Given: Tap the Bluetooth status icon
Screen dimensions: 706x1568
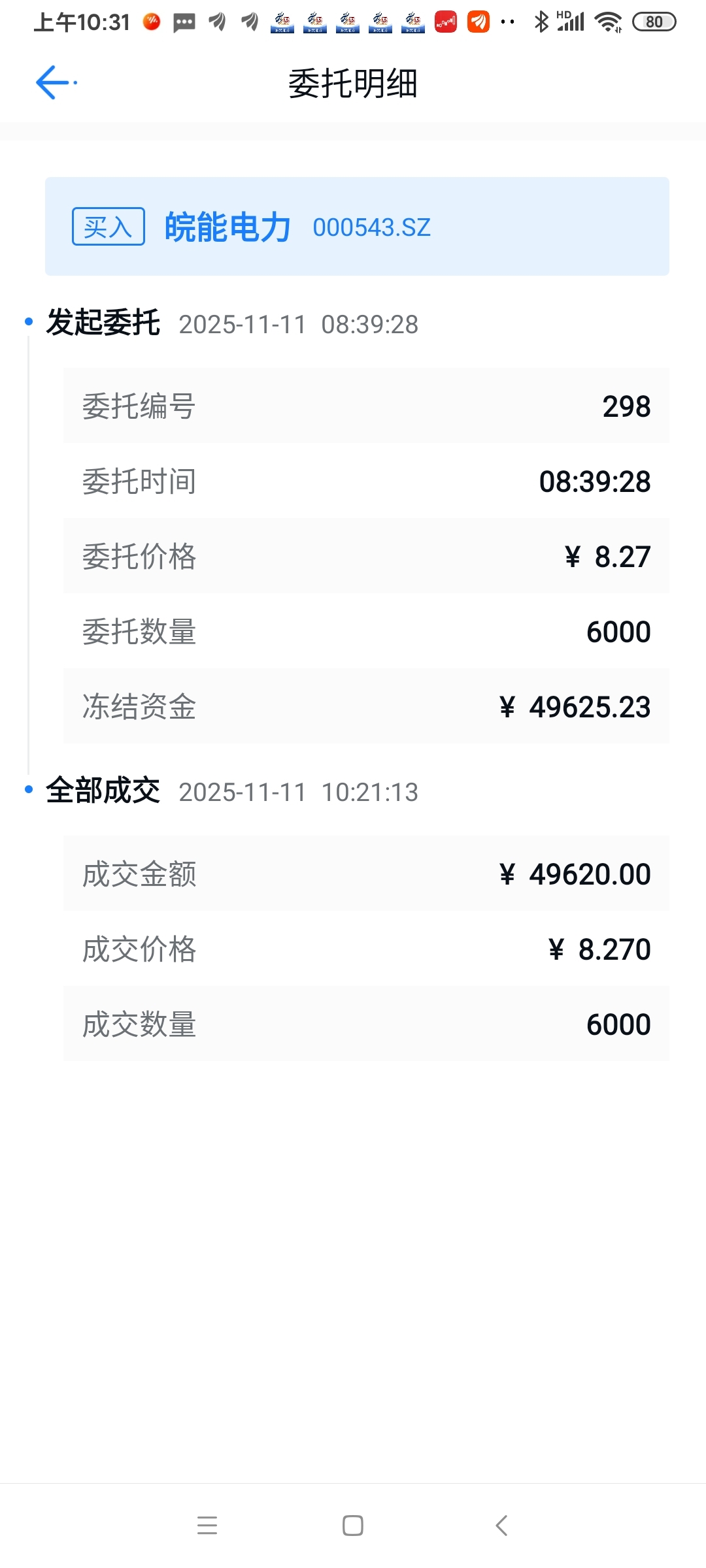Looking at the screenshot, I should pyautogui.click(x=541, y=22).
